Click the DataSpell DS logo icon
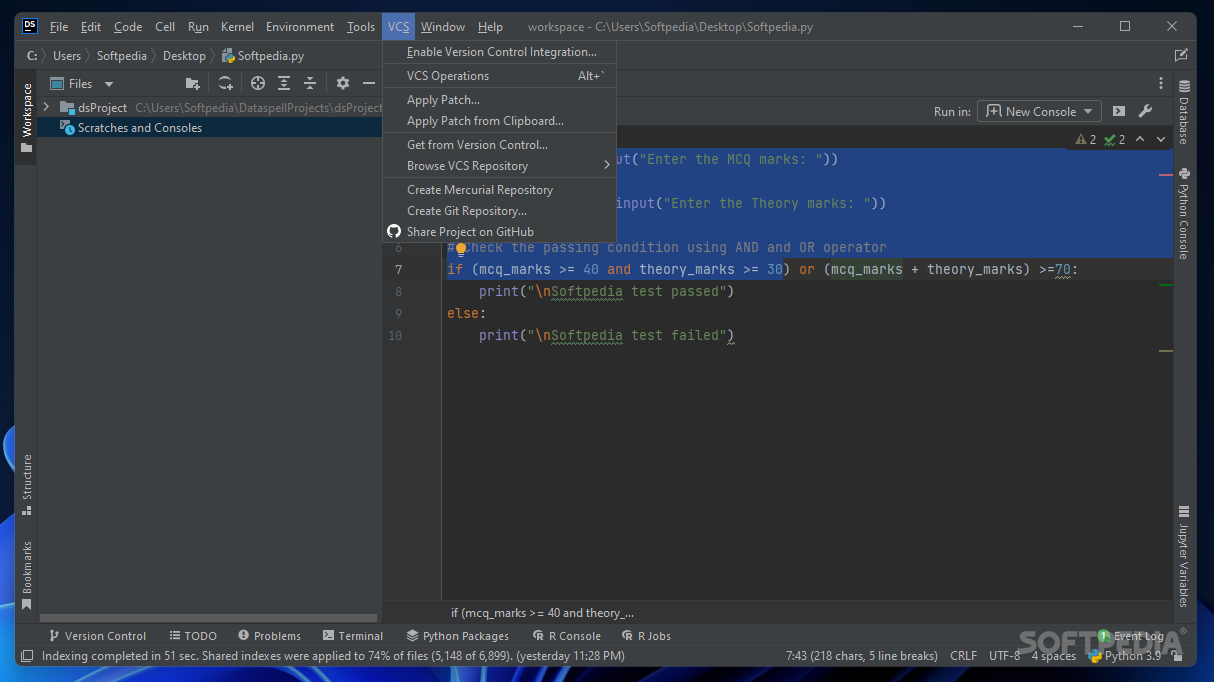This screenshot has height=682, width=1214. (x=30, y=26)
